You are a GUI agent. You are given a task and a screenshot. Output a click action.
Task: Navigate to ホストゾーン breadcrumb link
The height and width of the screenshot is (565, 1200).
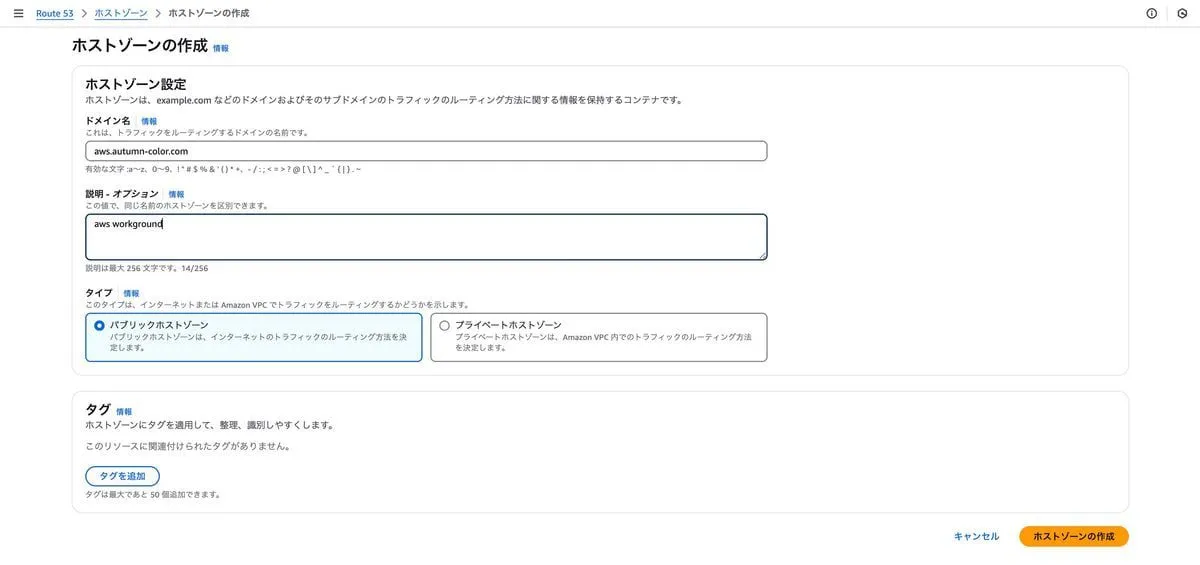(x=121, y=13)
